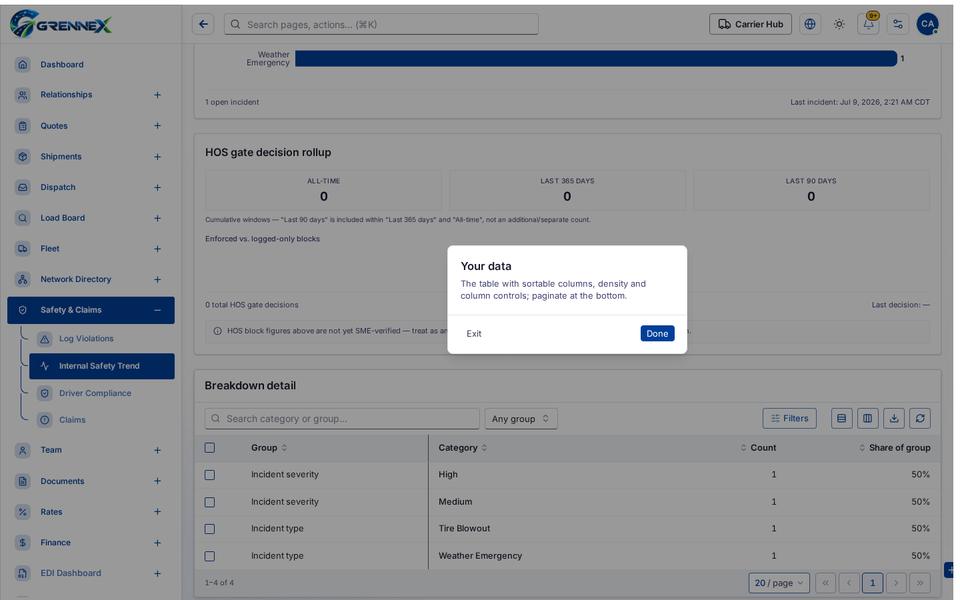The image size is (960, 600).
Task: Expand the Shipments menu section
Action: [x=157, y=157]
